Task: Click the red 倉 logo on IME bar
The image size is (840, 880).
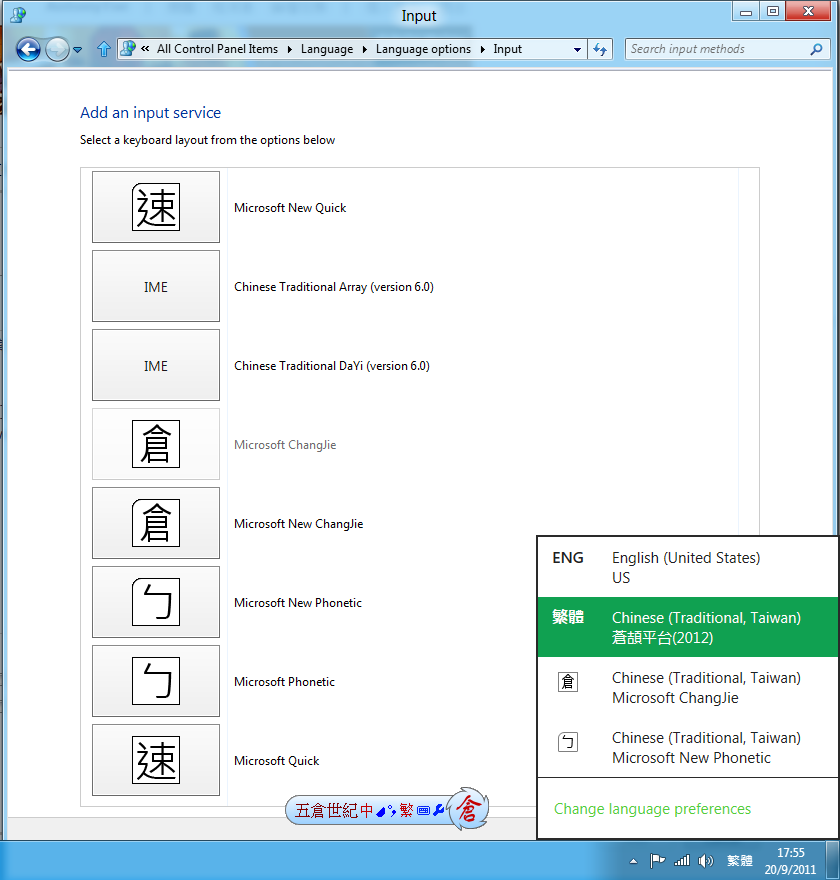Action: (469, 809)
